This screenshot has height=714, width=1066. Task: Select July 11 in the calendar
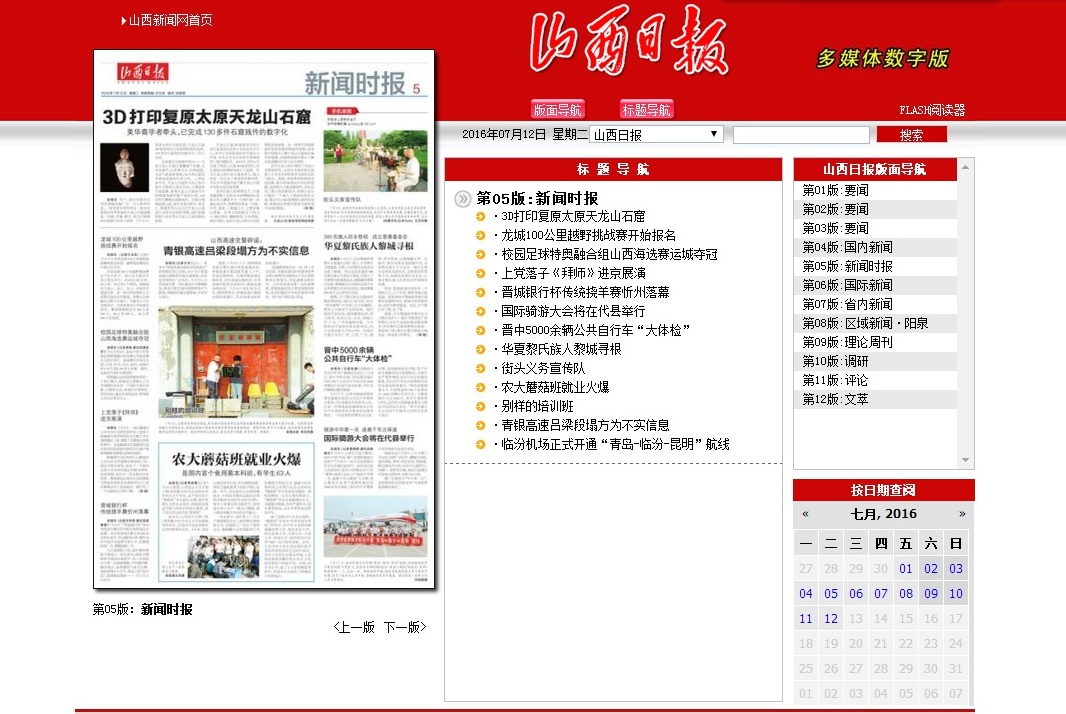(x=806, y=619)
